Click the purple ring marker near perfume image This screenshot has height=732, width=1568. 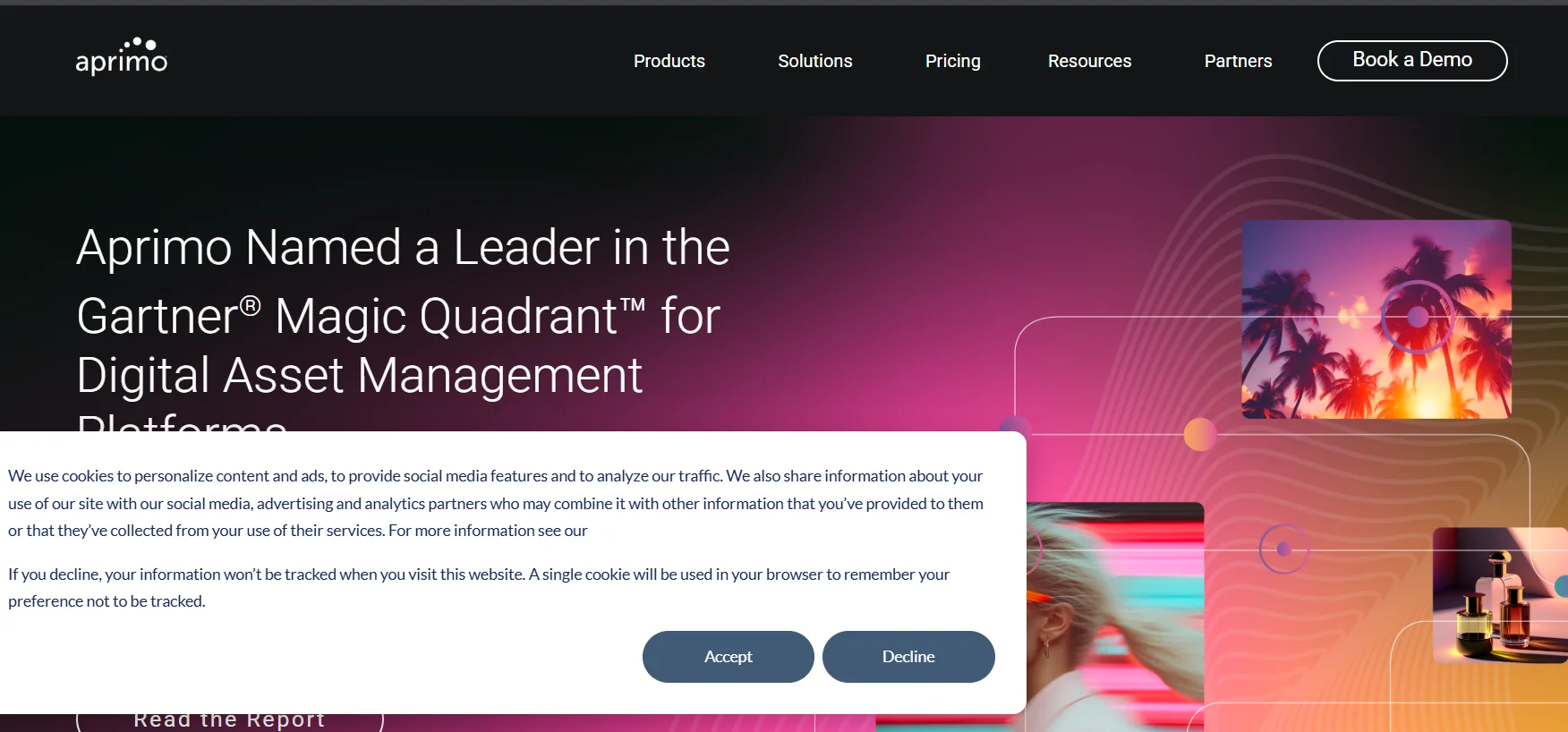coord(1284,549)
